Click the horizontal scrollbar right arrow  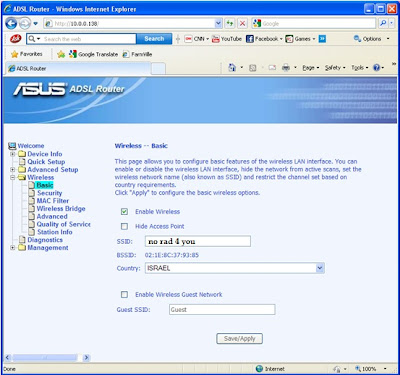[x=86, y=358]
